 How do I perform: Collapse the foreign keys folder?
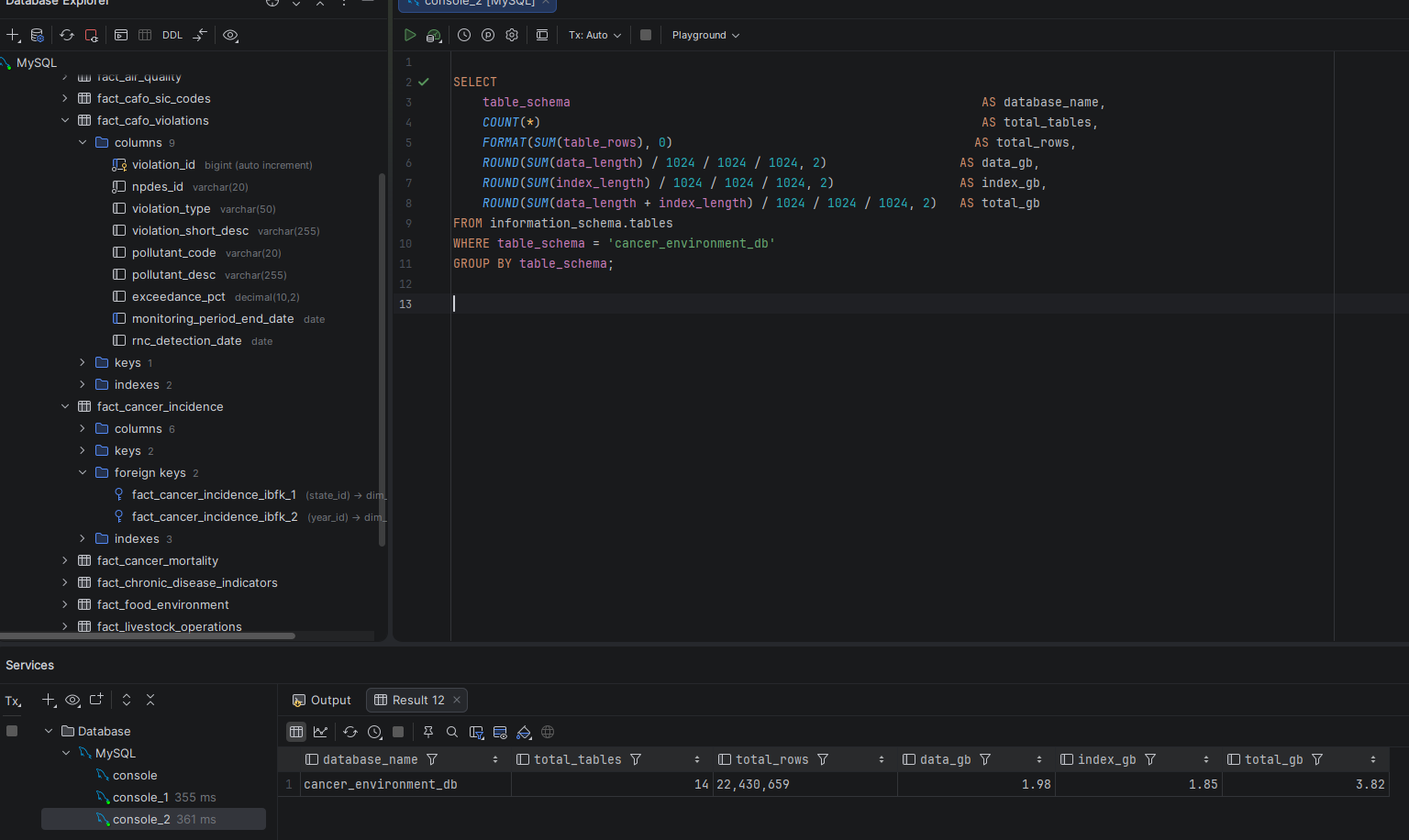click(82, 472)
